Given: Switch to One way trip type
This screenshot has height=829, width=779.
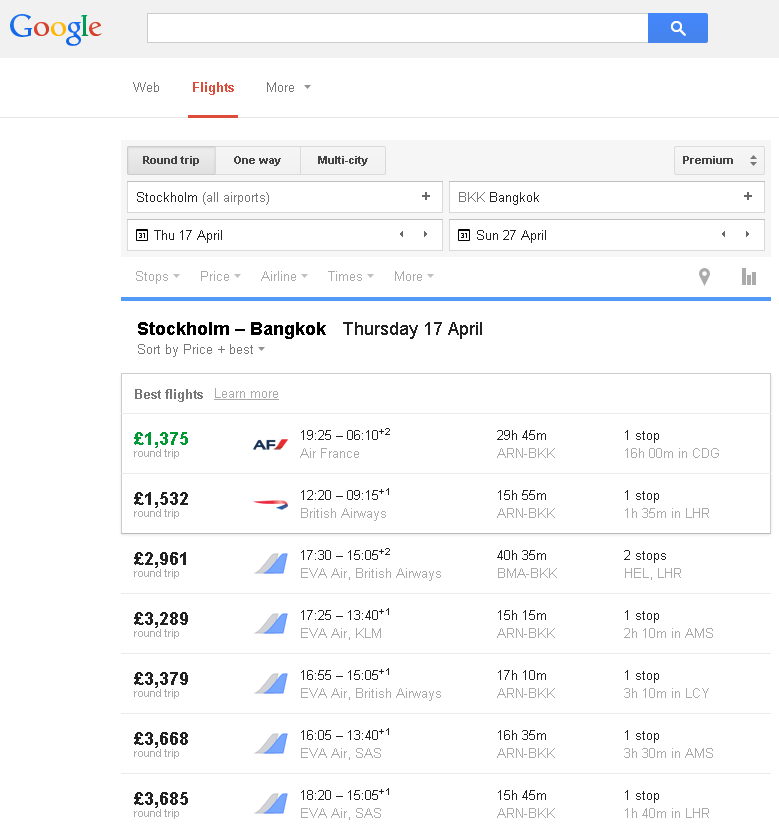Looking at the screenshot, I should click(x=257, y=160).
